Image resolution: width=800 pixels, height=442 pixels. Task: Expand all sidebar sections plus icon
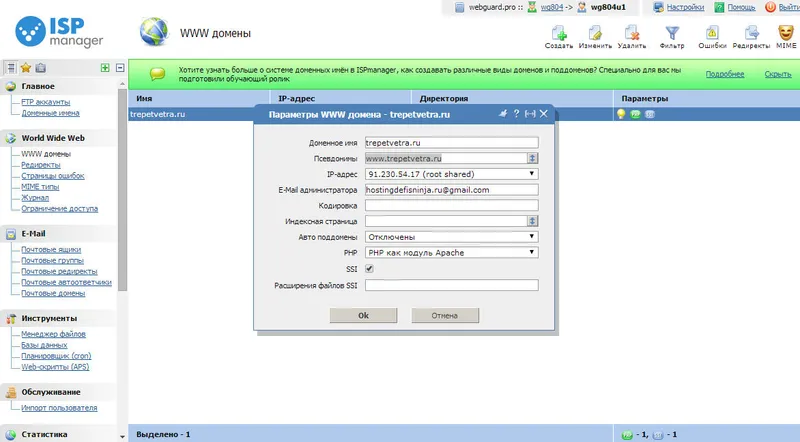pos(105,67)
